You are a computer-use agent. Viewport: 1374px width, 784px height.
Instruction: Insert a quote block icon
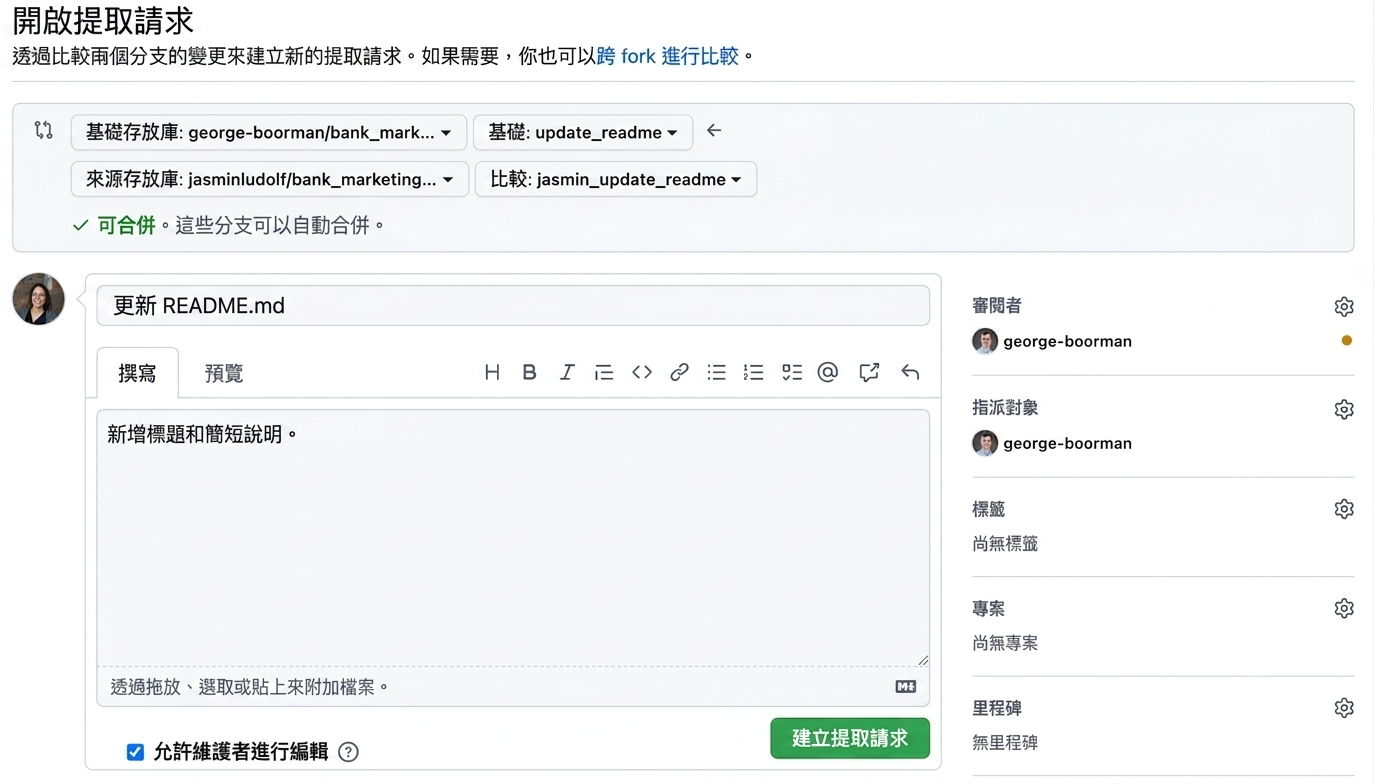point(604,372)
